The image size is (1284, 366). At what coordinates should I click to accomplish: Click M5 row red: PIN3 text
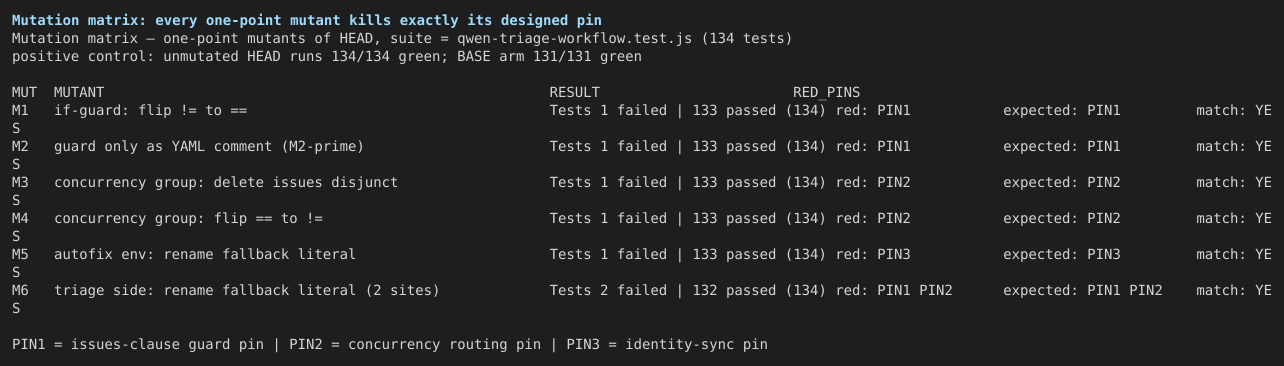873,254
